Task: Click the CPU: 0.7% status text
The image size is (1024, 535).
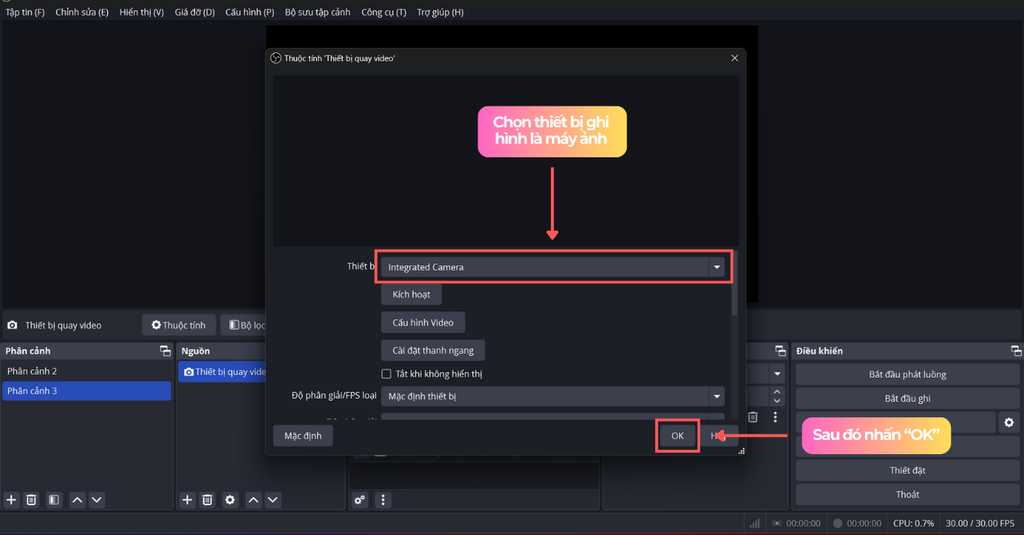Action: (913, 523)
